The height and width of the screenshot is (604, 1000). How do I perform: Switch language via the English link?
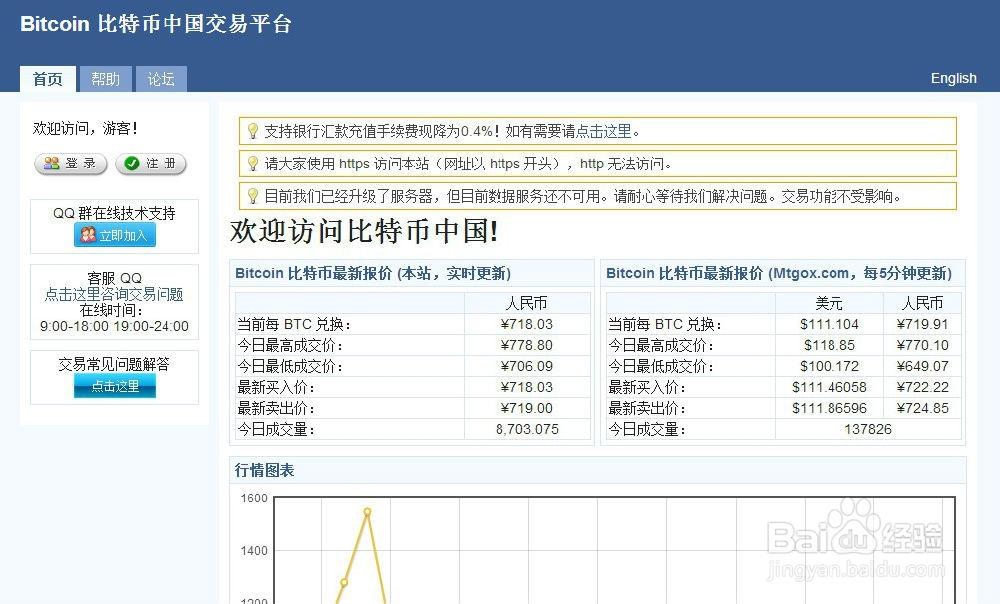click(x=953, y=78)
